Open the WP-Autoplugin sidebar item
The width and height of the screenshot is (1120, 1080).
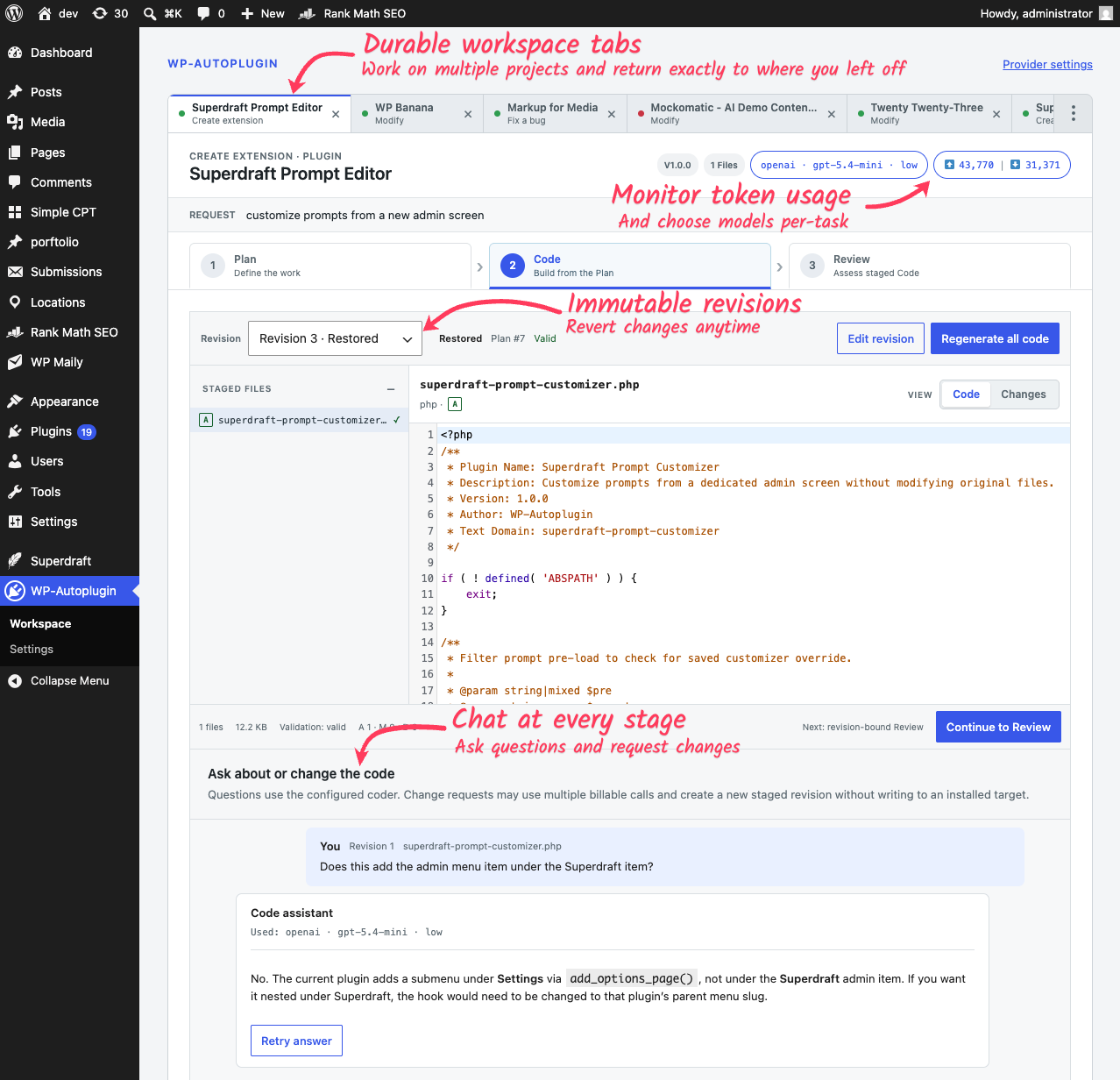(x=69, y=591)
